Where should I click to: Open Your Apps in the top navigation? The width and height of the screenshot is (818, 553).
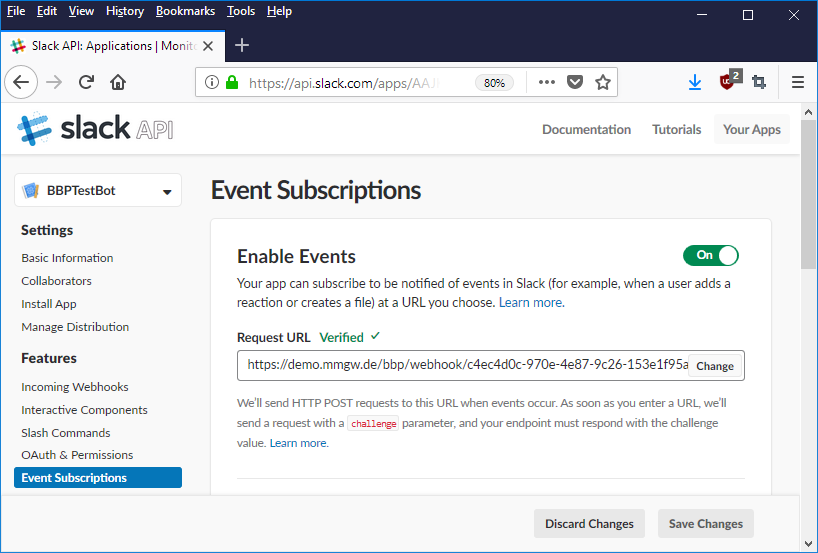coord(752,129)
